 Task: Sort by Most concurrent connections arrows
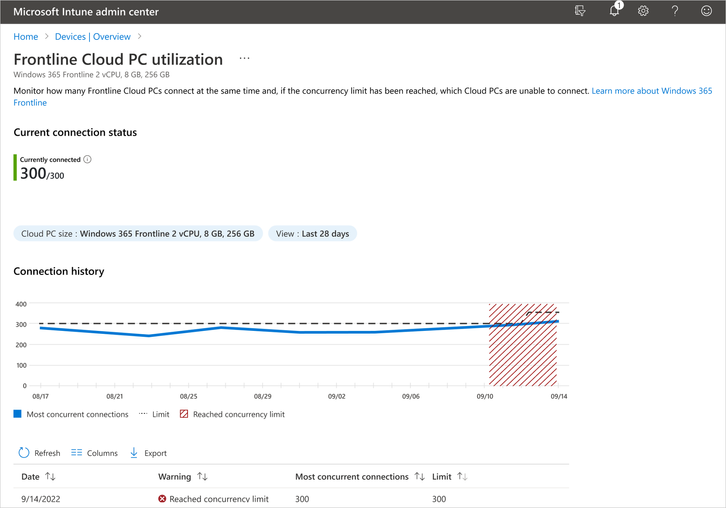coord(419,476)
